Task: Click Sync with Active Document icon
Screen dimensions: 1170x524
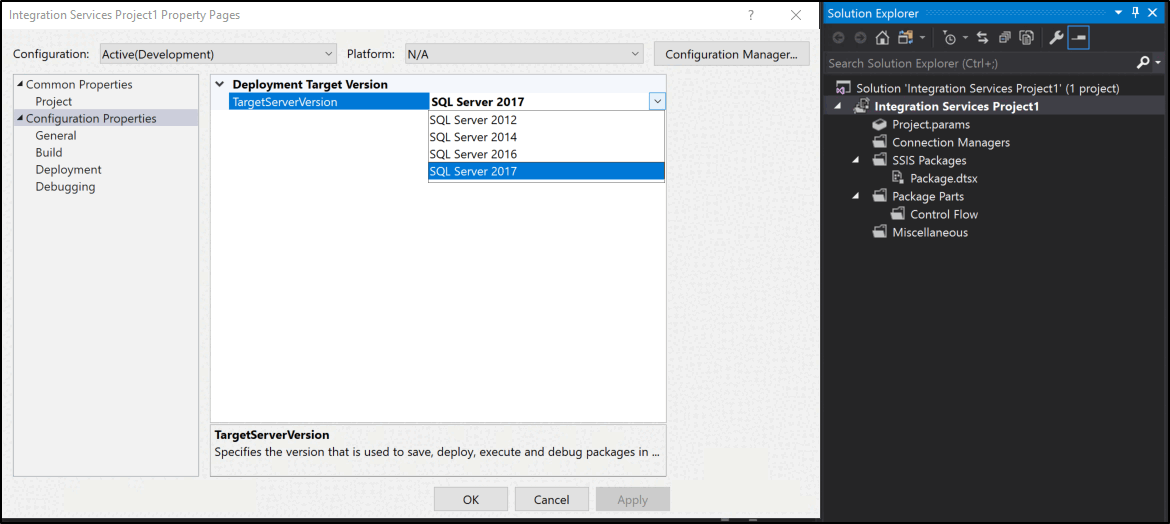Action: (x=982, y=37)
